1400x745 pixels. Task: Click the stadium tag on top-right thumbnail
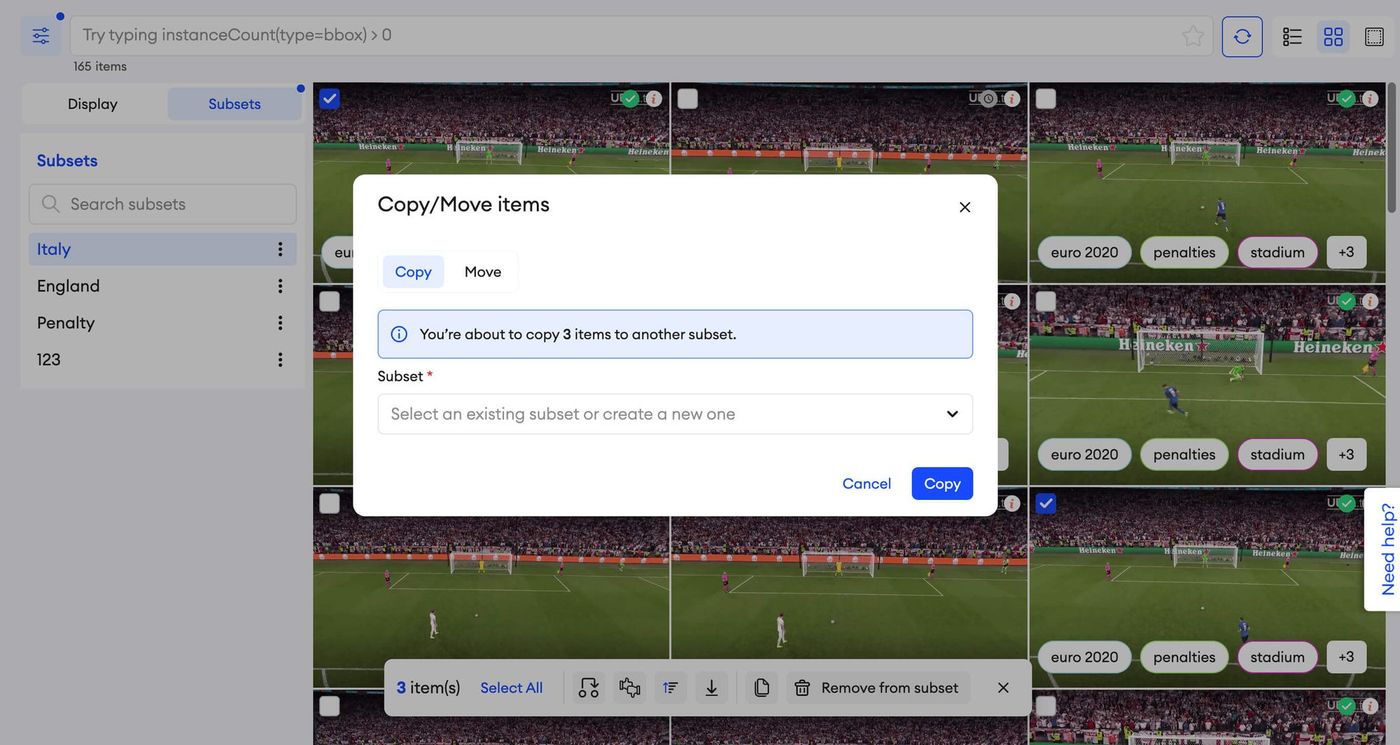tap(1278, 252)
